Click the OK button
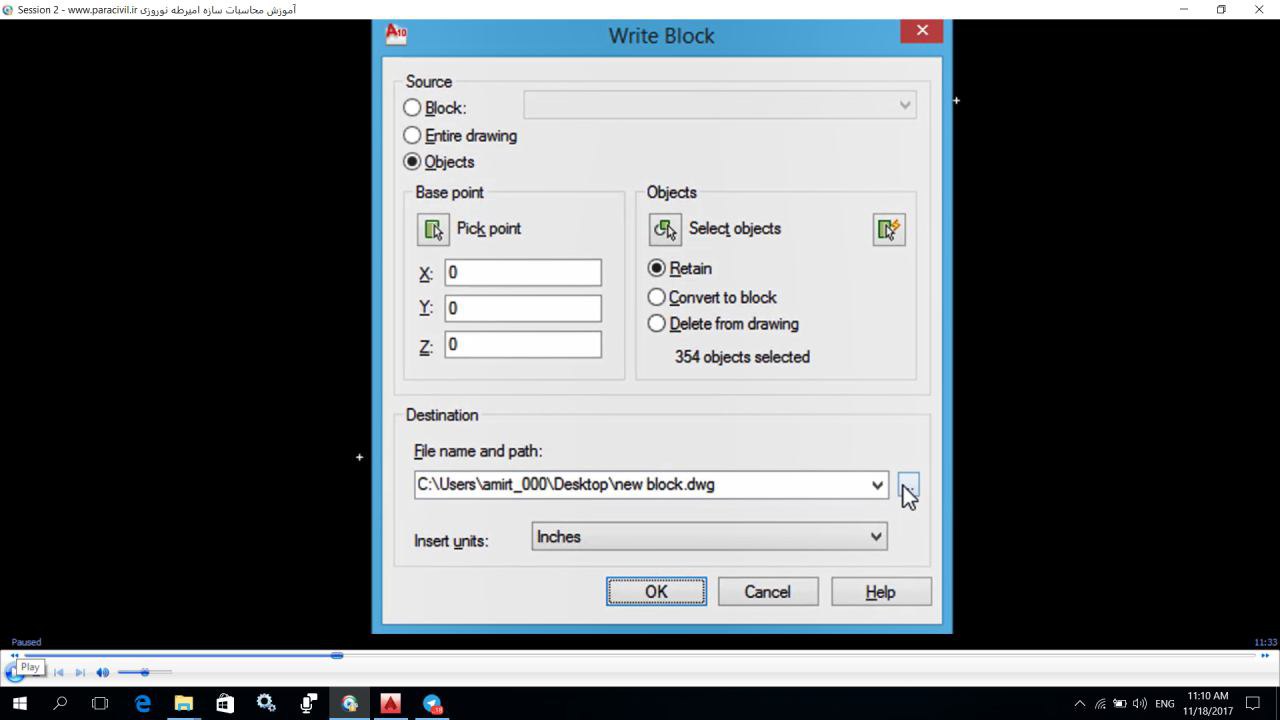Viewport: 1280px width, 720px height. [x=656, y=592]
